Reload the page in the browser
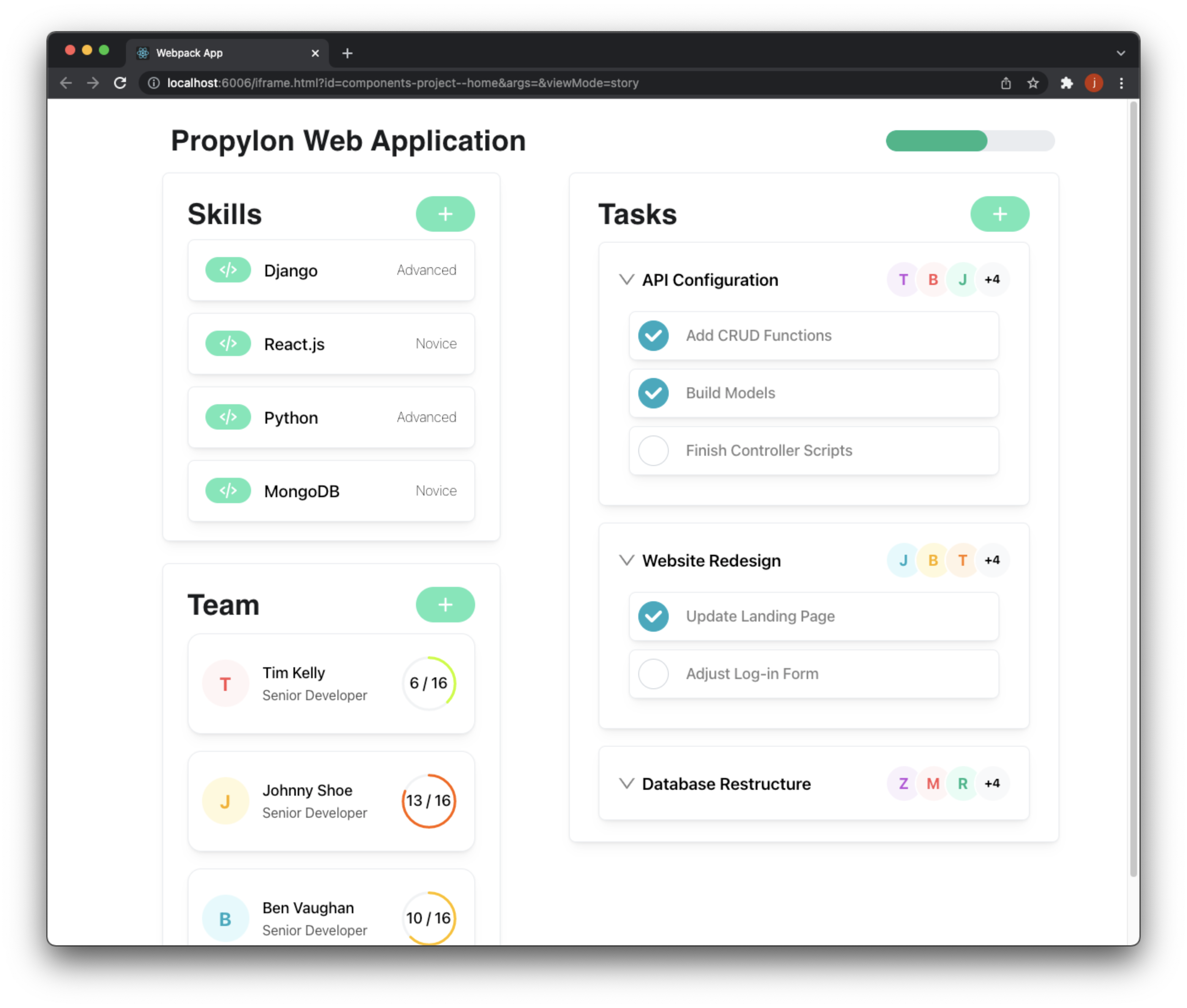 (120, 83)
